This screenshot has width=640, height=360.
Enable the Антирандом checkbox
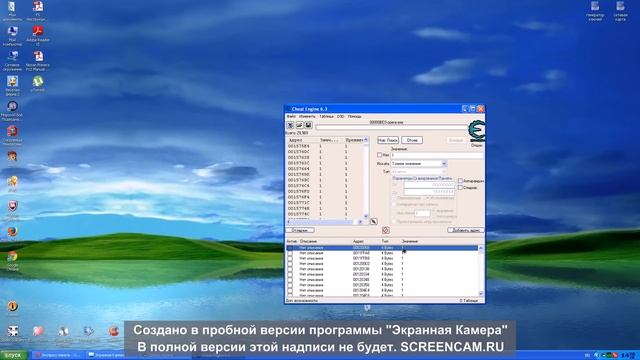click(x=460, y=180)
